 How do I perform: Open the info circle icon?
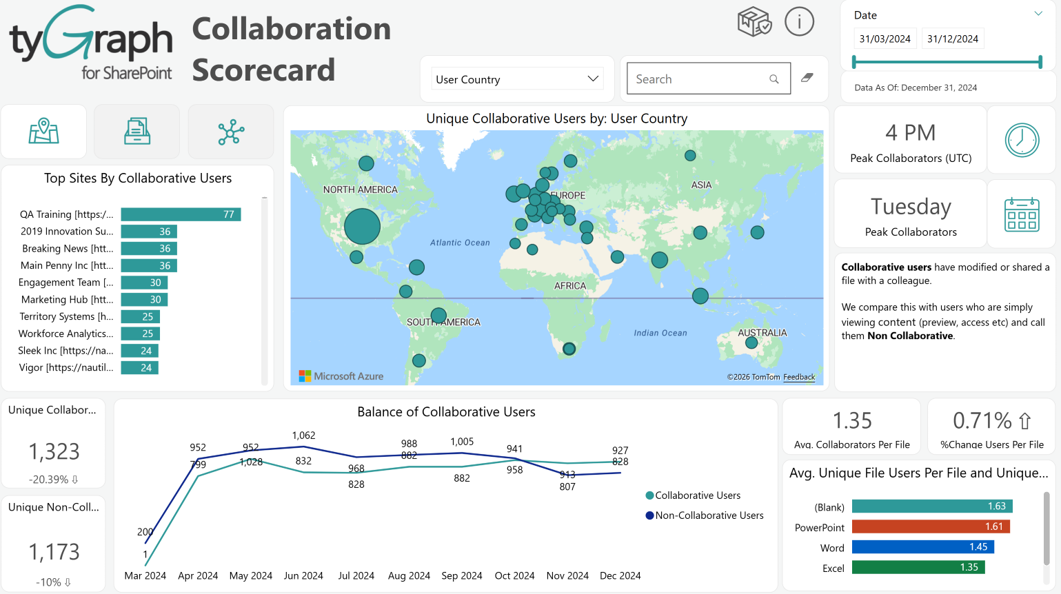coord(799,22)
